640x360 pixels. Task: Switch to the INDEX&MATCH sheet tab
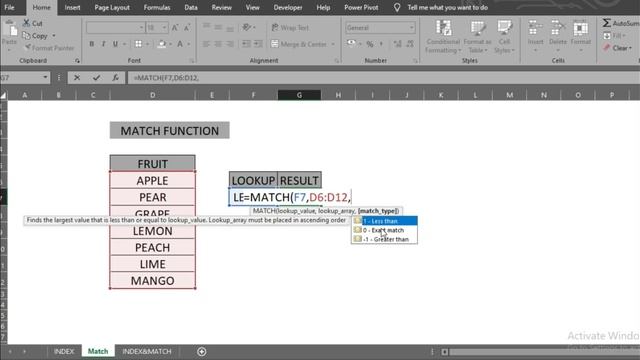(147, 351)
